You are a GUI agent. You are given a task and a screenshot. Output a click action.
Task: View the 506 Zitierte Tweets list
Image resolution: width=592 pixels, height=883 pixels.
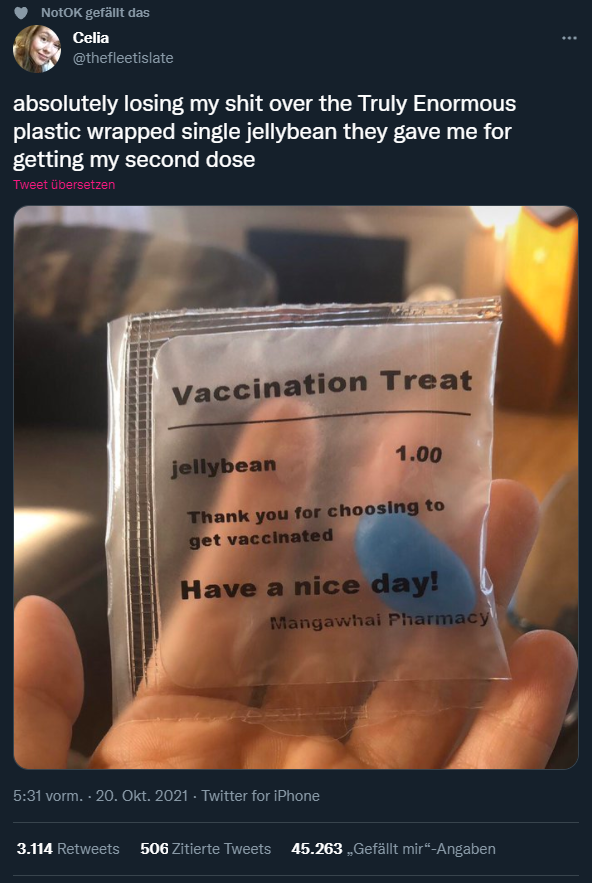coord(206,849)
